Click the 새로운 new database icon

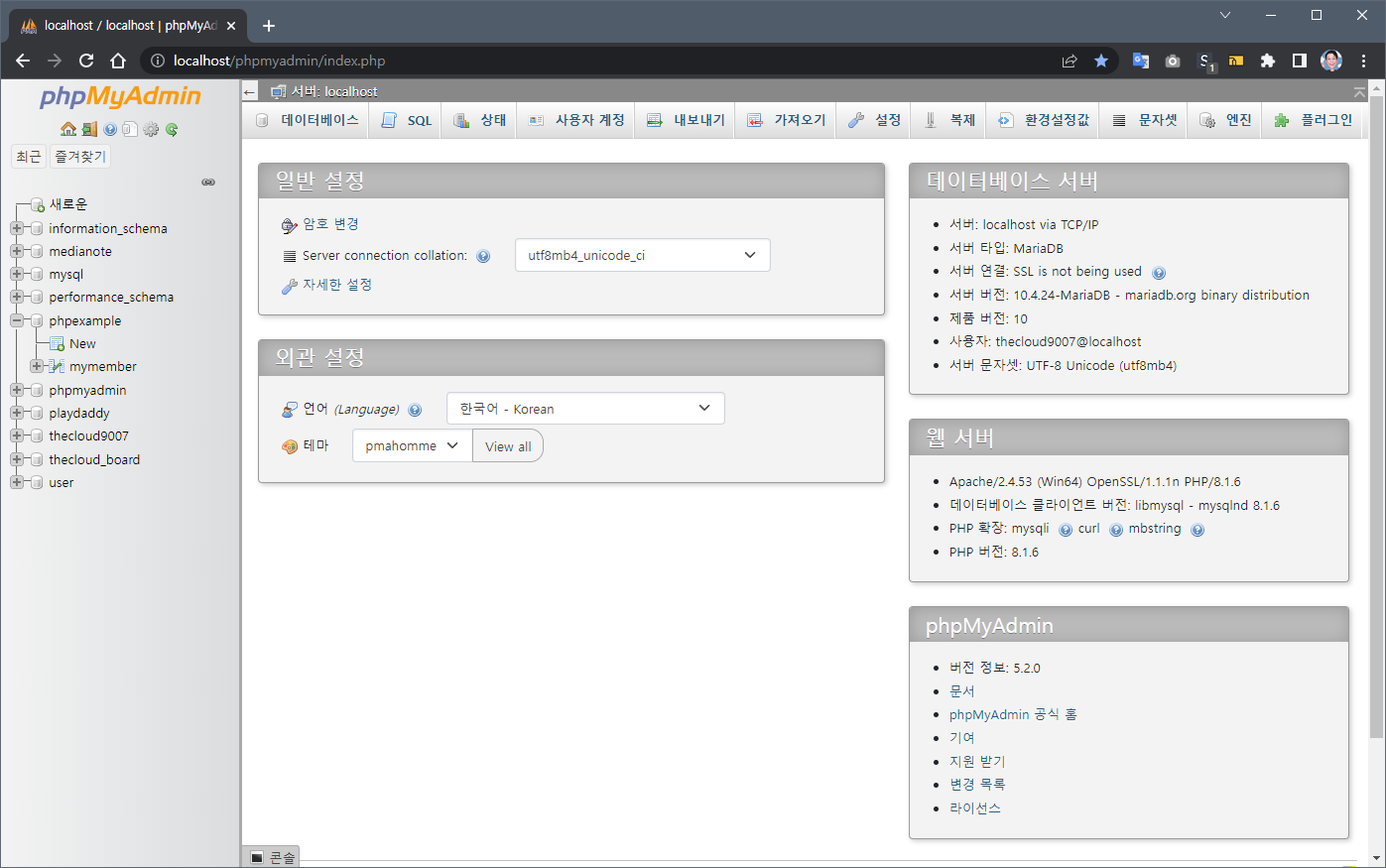coord(37,204)
